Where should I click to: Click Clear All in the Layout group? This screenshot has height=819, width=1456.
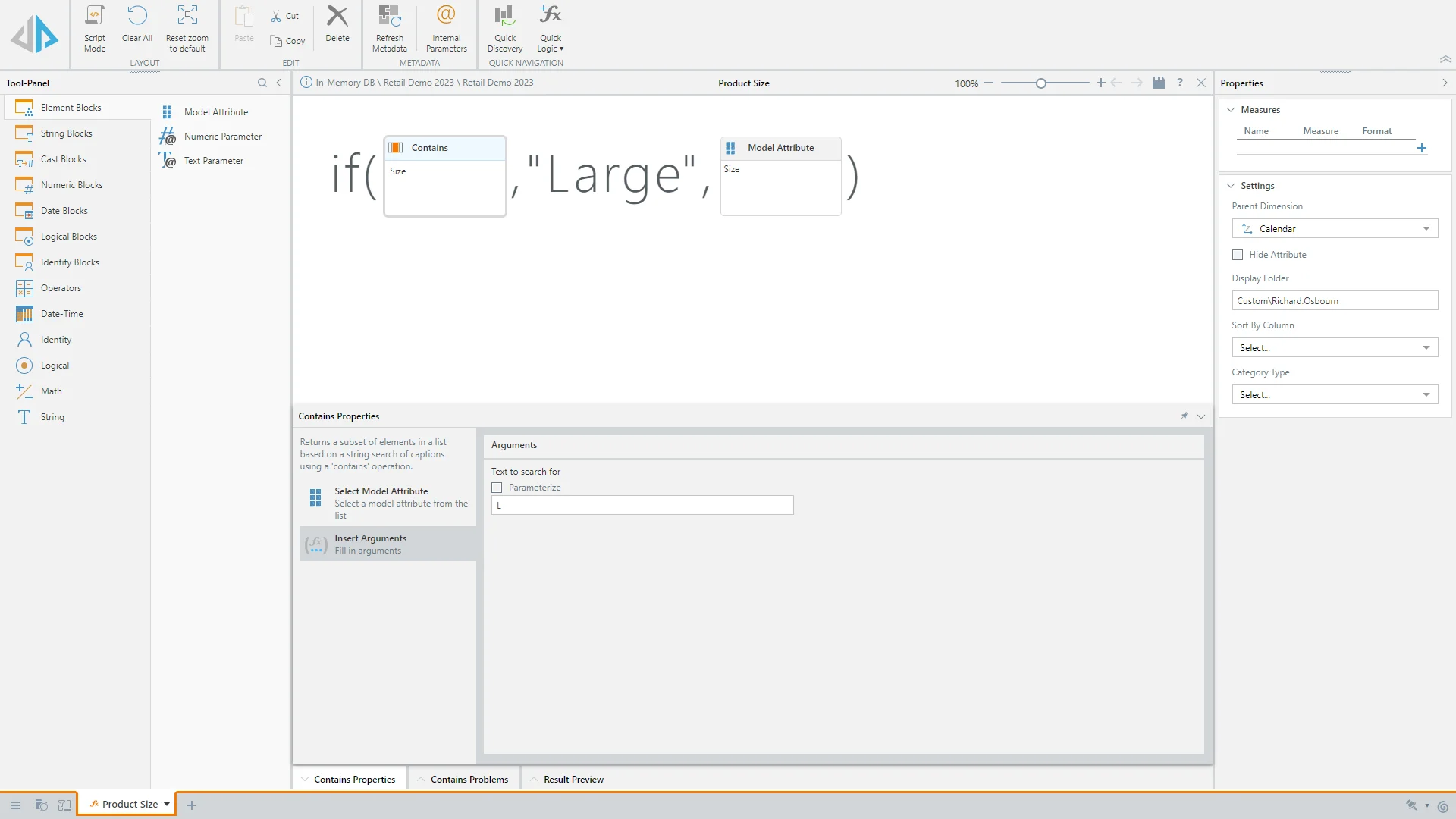[x=136, y=17]
